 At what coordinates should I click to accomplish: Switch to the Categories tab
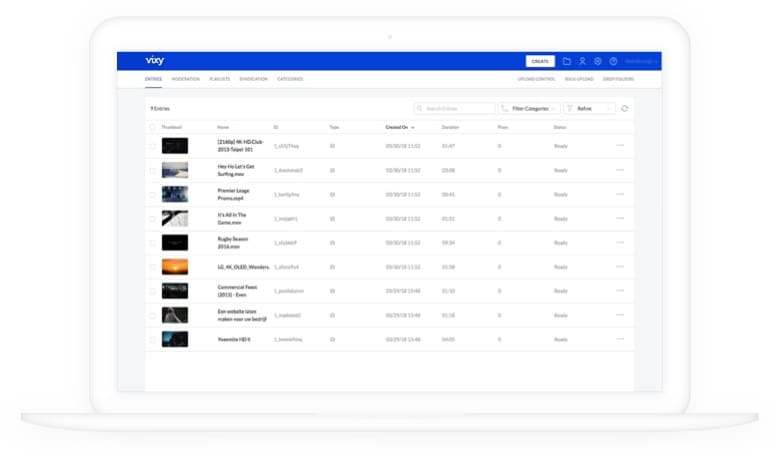(x=290, y=79)
